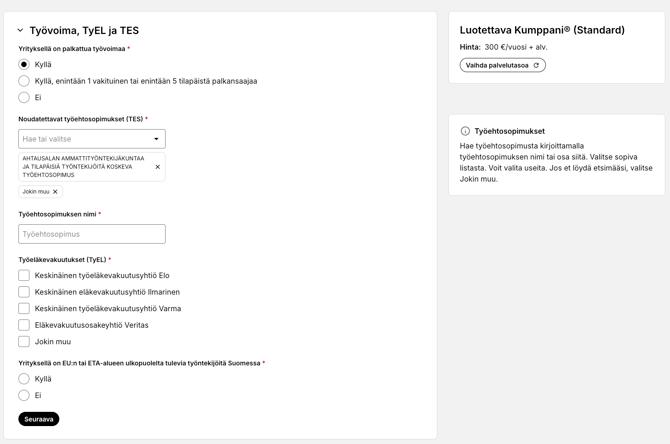
Task: Click the Luotettava Kumppani® (Standard) title
Action: pyautogui.click(x=542, y=30)
